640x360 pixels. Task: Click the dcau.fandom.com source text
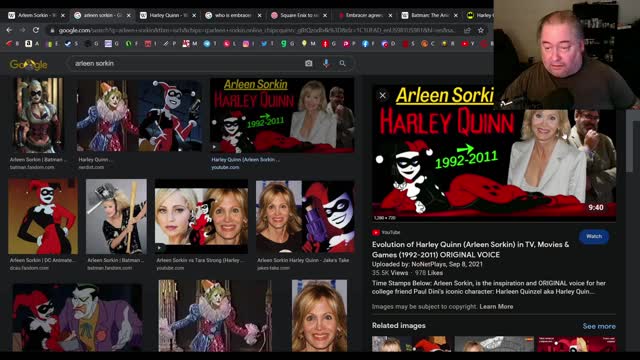[x=29, y=268]
